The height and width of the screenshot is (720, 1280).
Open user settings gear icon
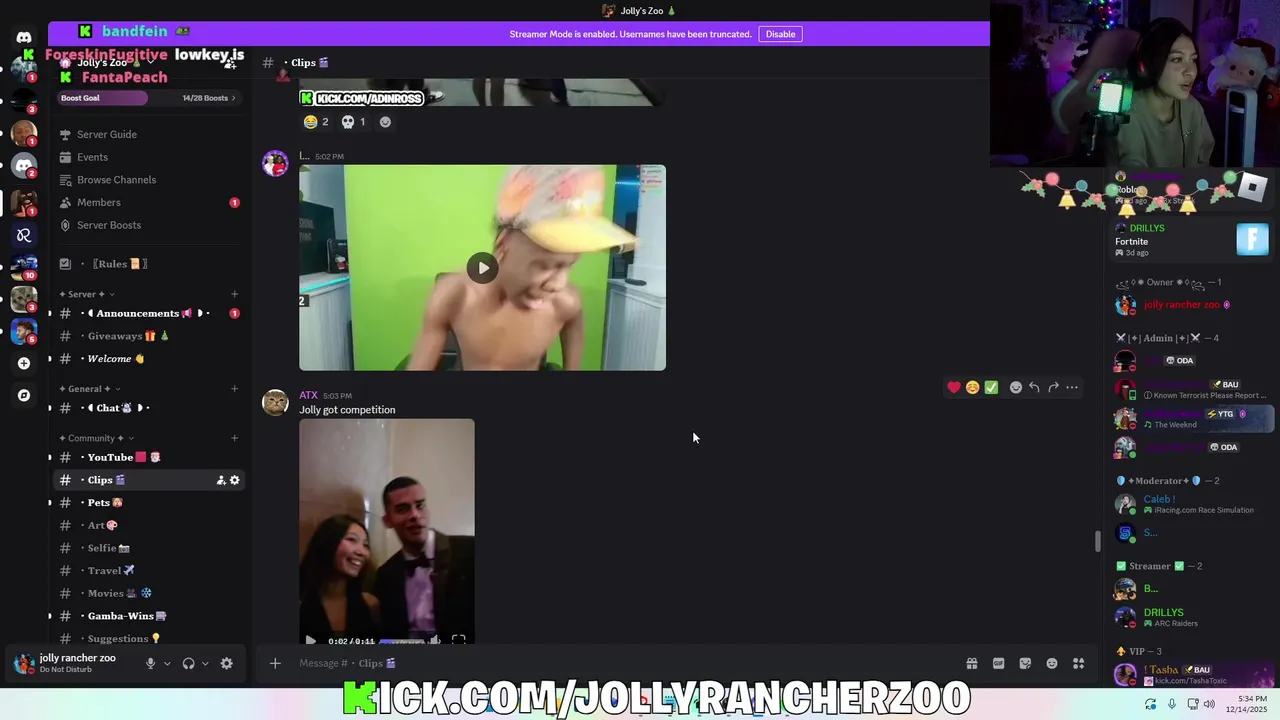[x=226, y=663]
